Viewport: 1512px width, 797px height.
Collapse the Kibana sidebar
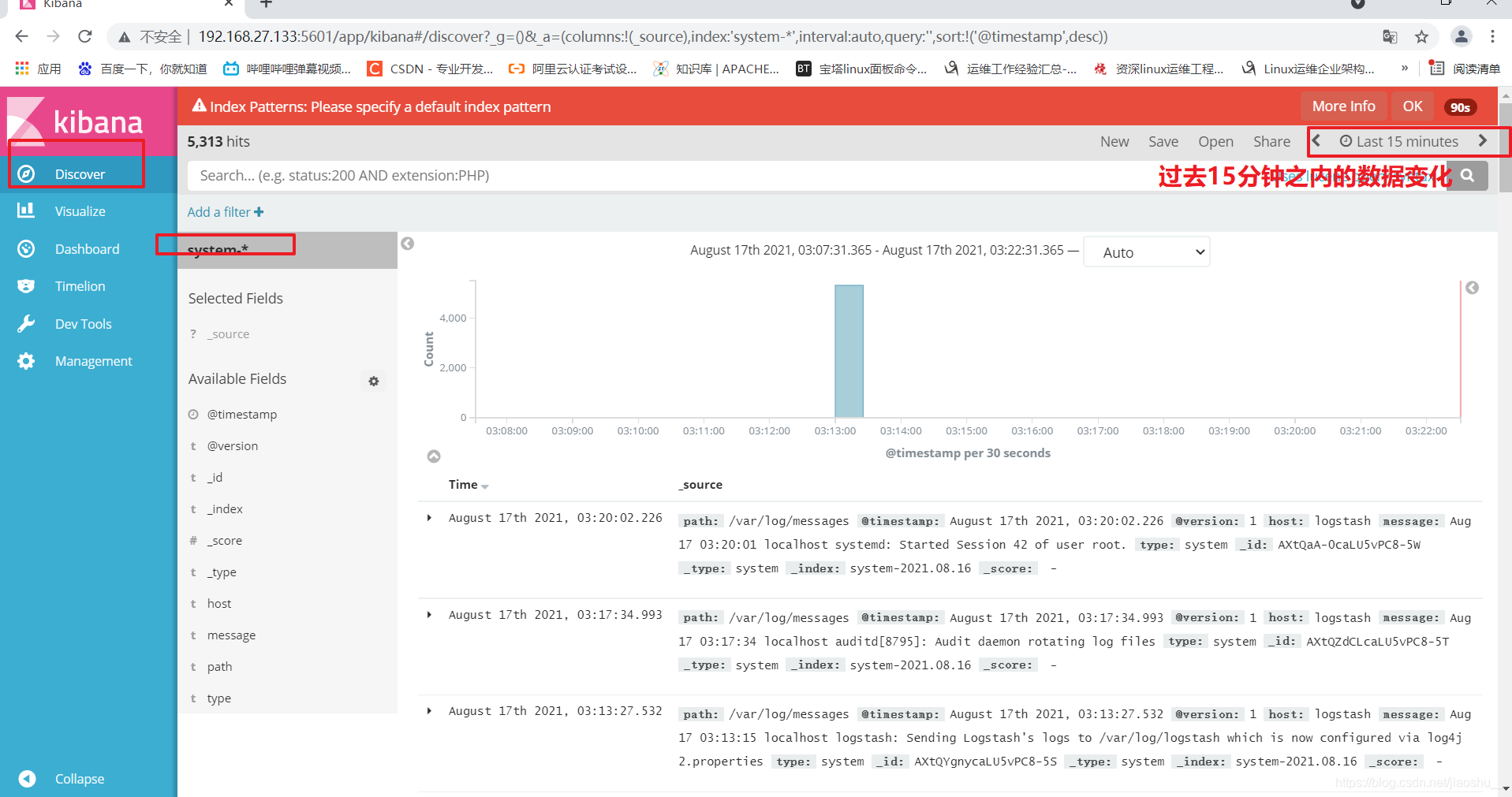(x=79, y=778)
